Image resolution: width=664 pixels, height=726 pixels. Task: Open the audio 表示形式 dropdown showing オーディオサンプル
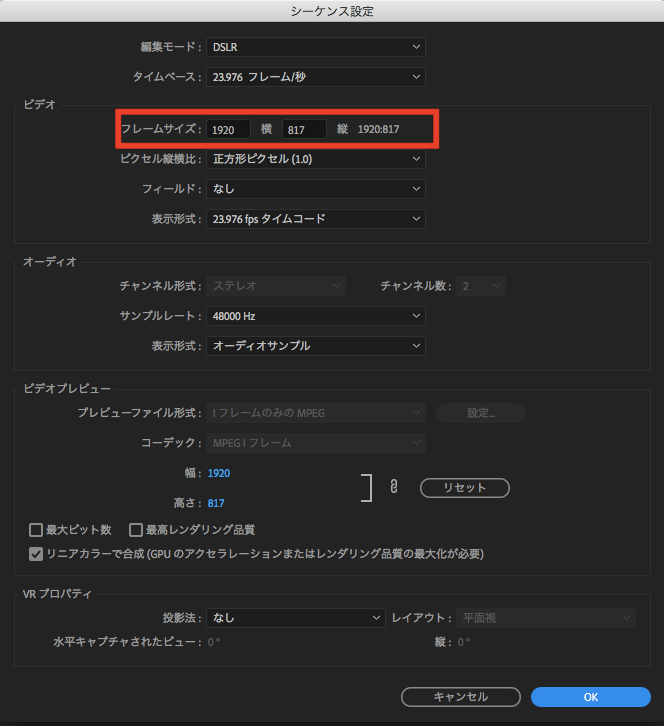316,346
